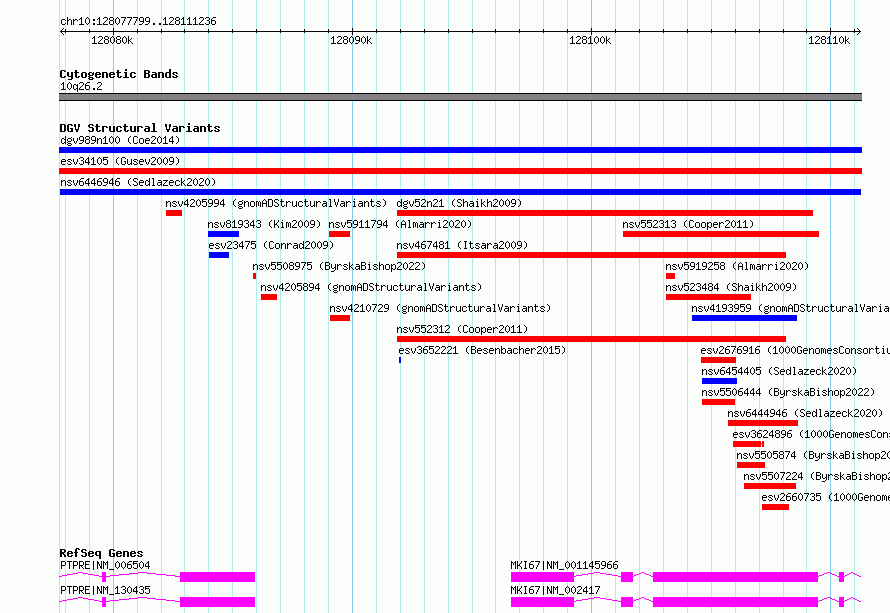Click the MKI67|NM_001145966 gene label
Viewport: 890px width, 613px height.
[x=564, y=565]
